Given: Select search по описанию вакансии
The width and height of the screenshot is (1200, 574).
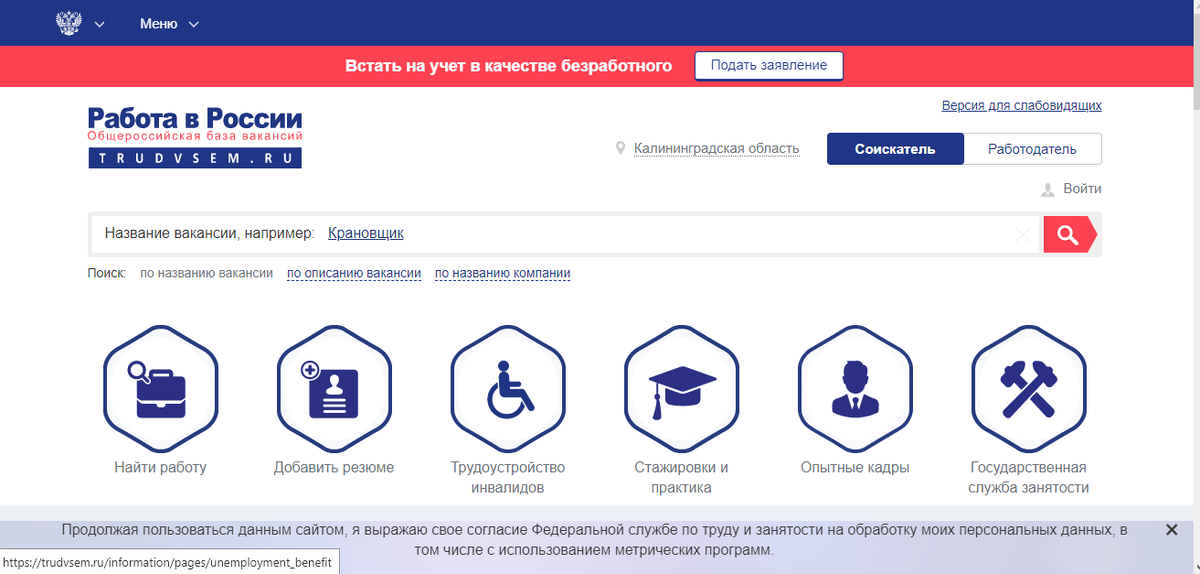Looking at the screenshot, I should click(x=354, y=273).
